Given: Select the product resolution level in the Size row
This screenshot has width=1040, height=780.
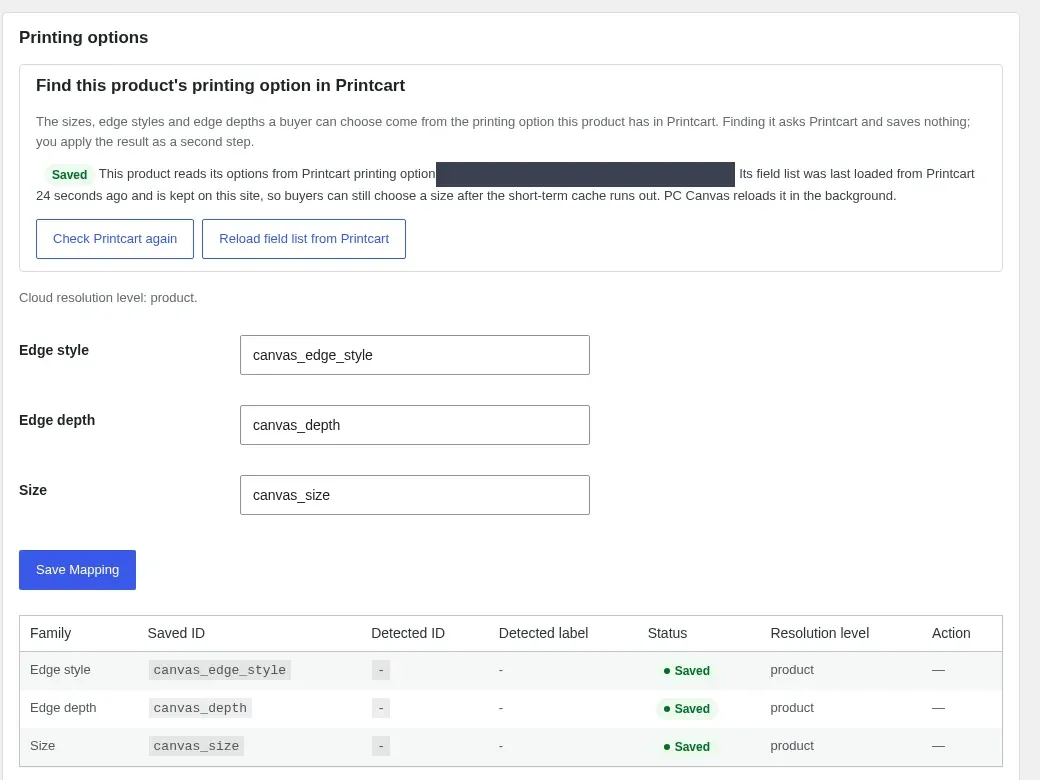Looking at the screenshot, I should (x=792, y=746).
